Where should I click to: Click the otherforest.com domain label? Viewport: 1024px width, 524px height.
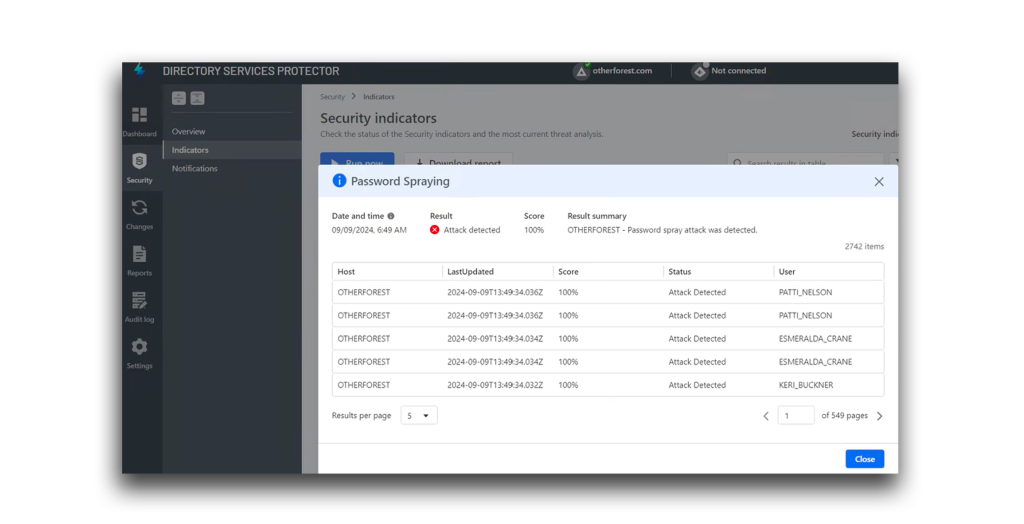[622, 71]
